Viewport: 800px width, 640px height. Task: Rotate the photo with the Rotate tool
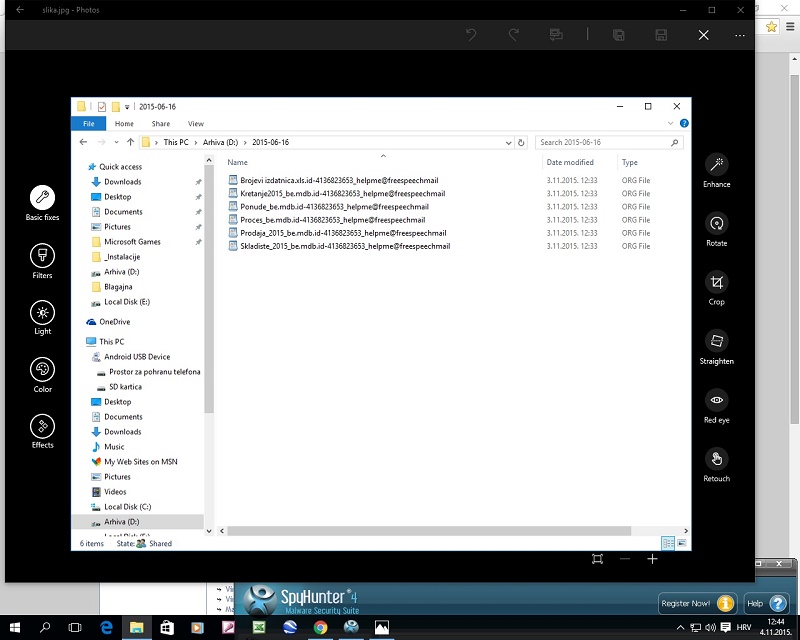coord(716,223)
